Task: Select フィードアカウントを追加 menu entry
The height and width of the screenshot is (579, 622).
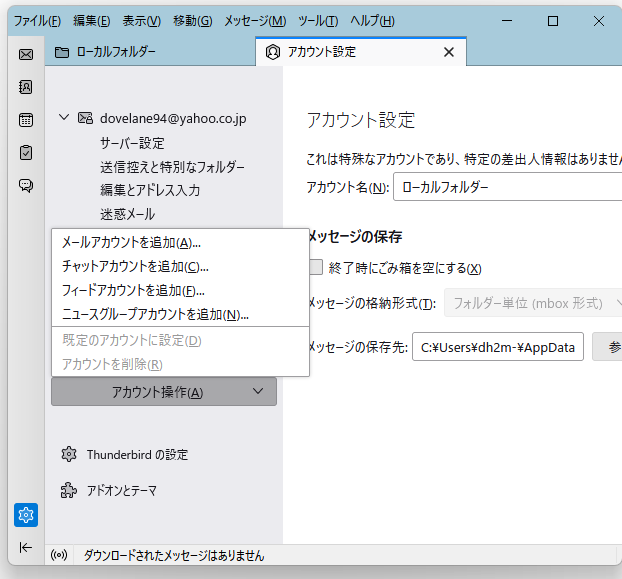Action: pyautogui.click(x=180, y=291)
